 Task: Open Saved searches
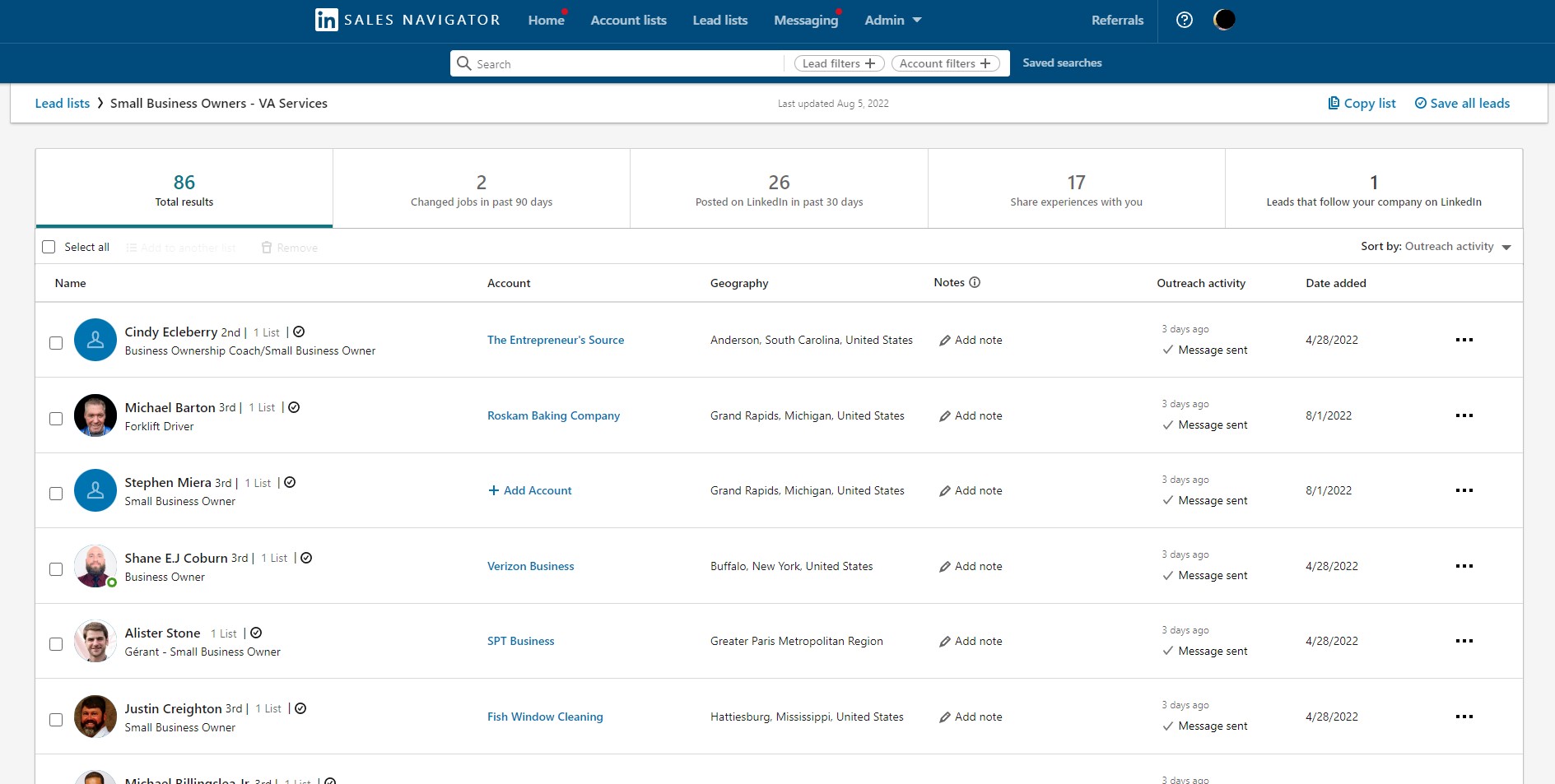1062,63
